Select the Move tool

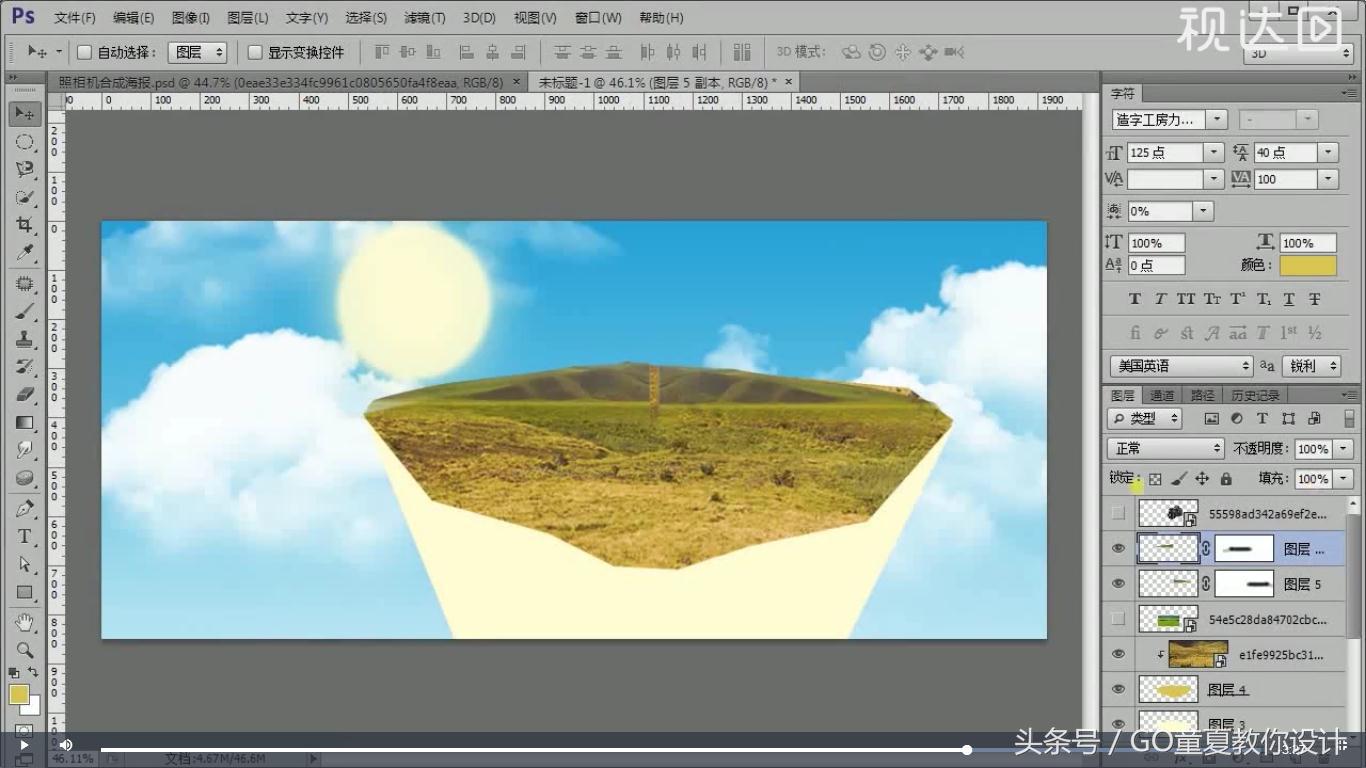point(23,113)
